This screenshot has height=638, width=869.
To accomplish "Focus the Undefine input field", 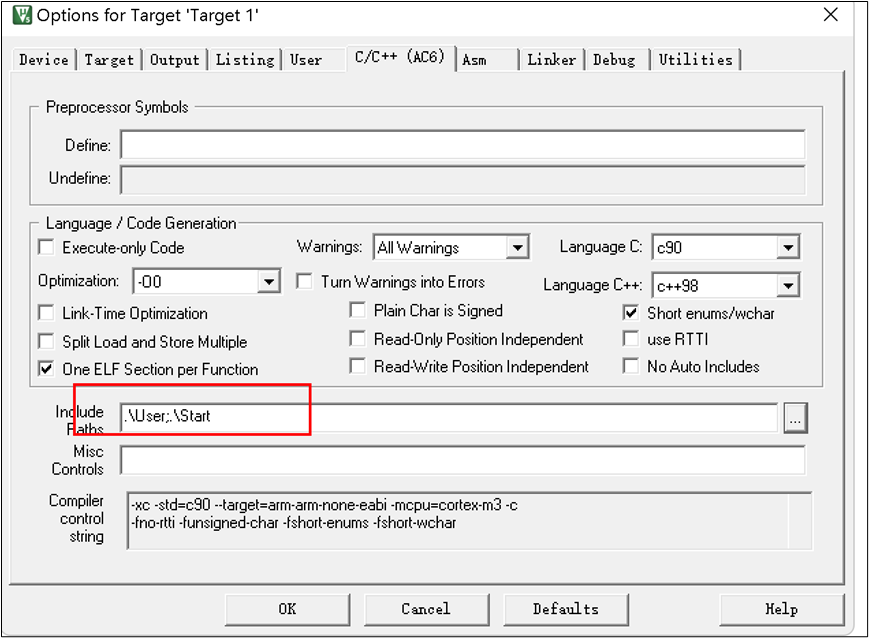I will tap(463, 178).
